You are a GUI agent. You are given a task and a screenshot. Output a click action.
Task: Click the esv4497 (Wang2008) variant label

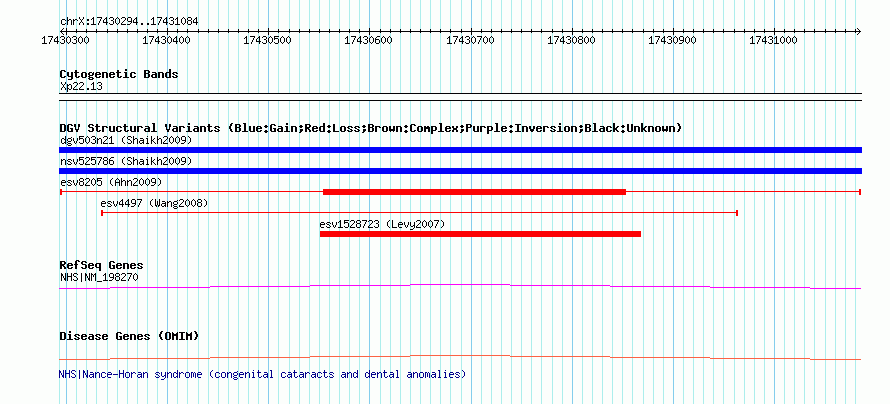pos(154,203)
